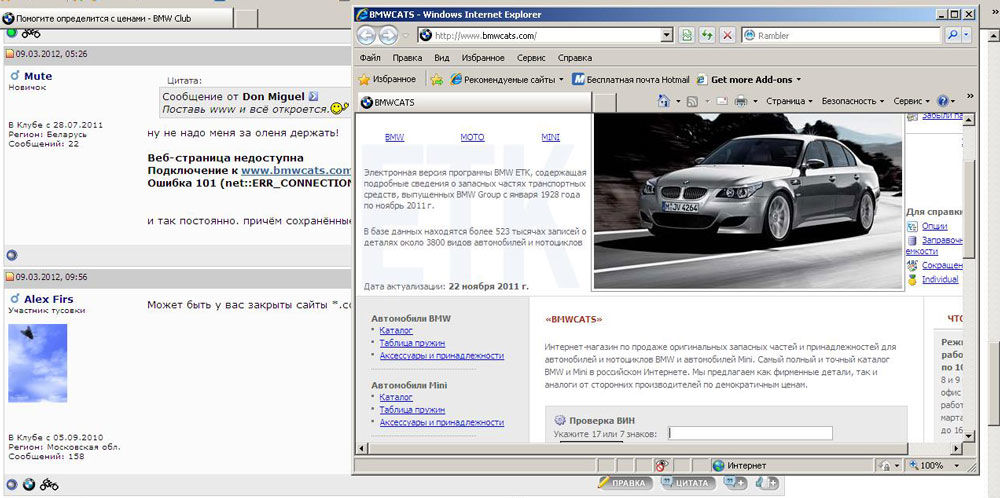Click the BMW M5 car banner image
The width and height of the screenshot is (1000, 498).
pyautogui.click(x=748, y=201)
